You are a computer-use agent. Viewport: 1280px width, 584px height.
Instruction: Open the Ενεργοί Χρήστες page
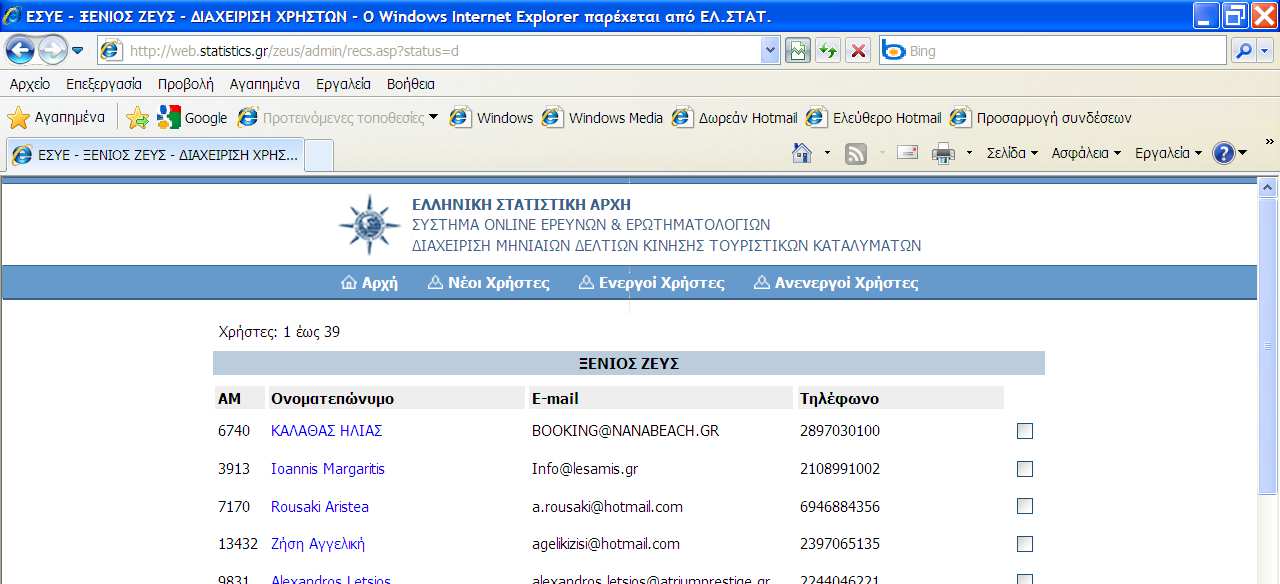[x=652, y=283]
